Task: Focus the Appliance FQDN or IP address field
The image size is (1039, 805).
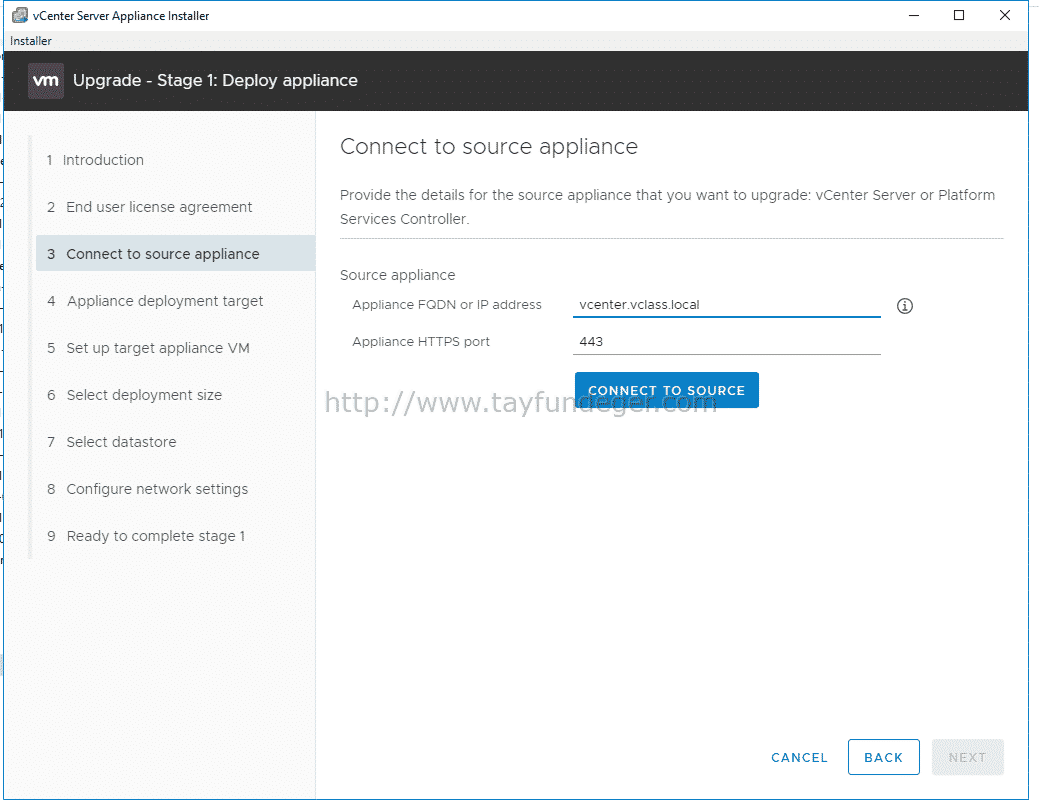Action: tap(727, 305)
